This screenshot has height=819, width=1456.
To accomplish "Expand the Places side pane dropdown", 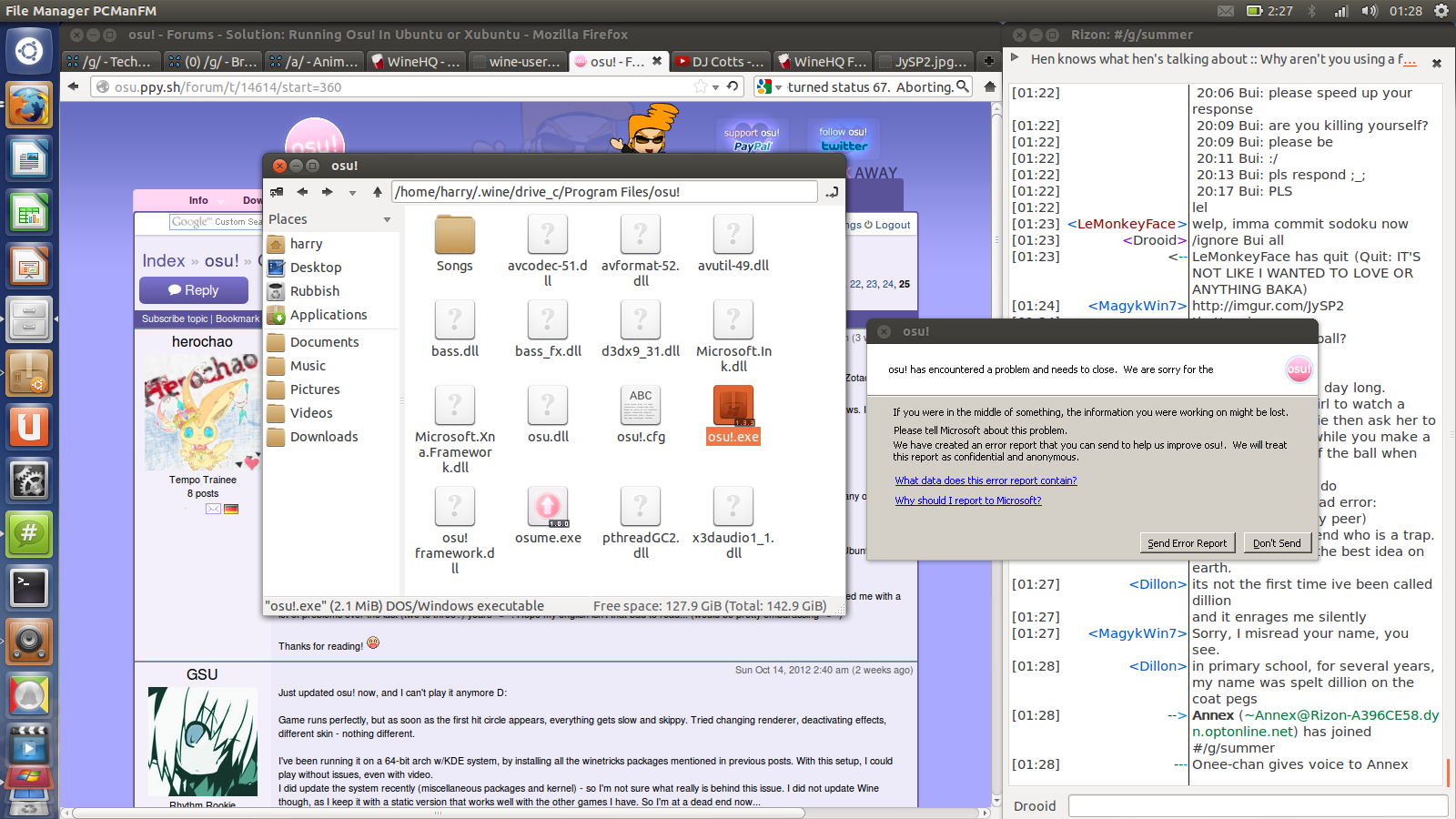I will tap(387, 219).
